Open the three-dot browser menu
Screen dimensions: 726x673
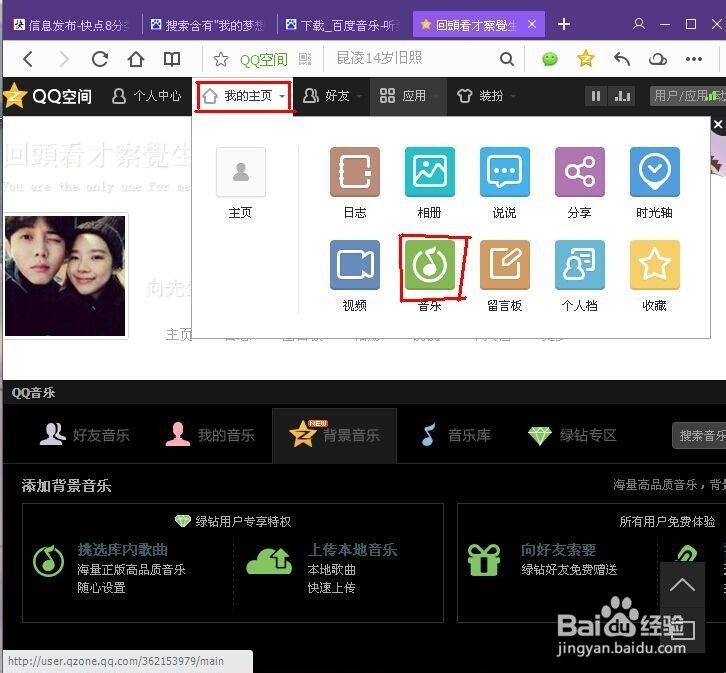[x=694, y=59]
